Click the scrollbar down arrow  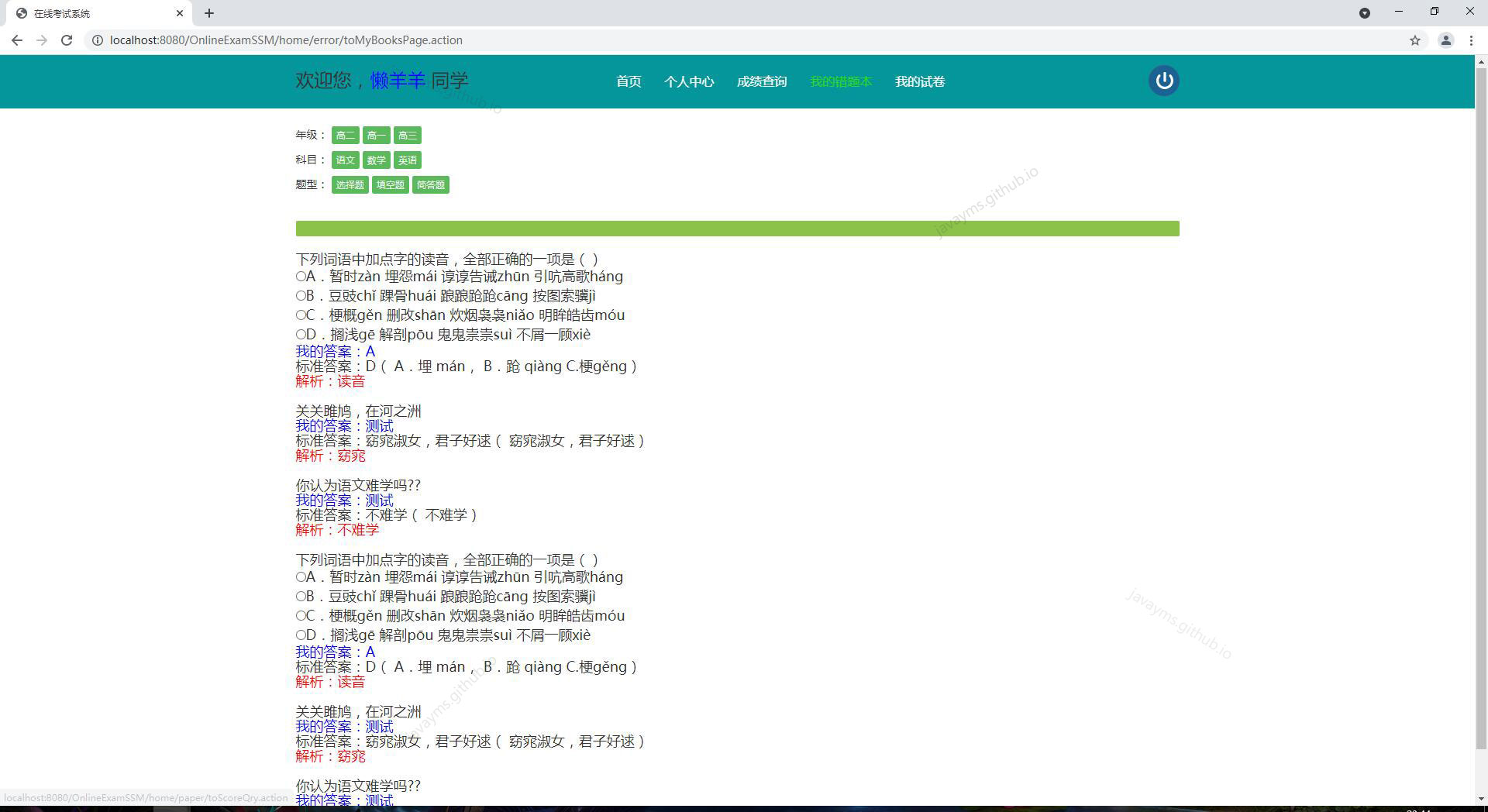1481,798
